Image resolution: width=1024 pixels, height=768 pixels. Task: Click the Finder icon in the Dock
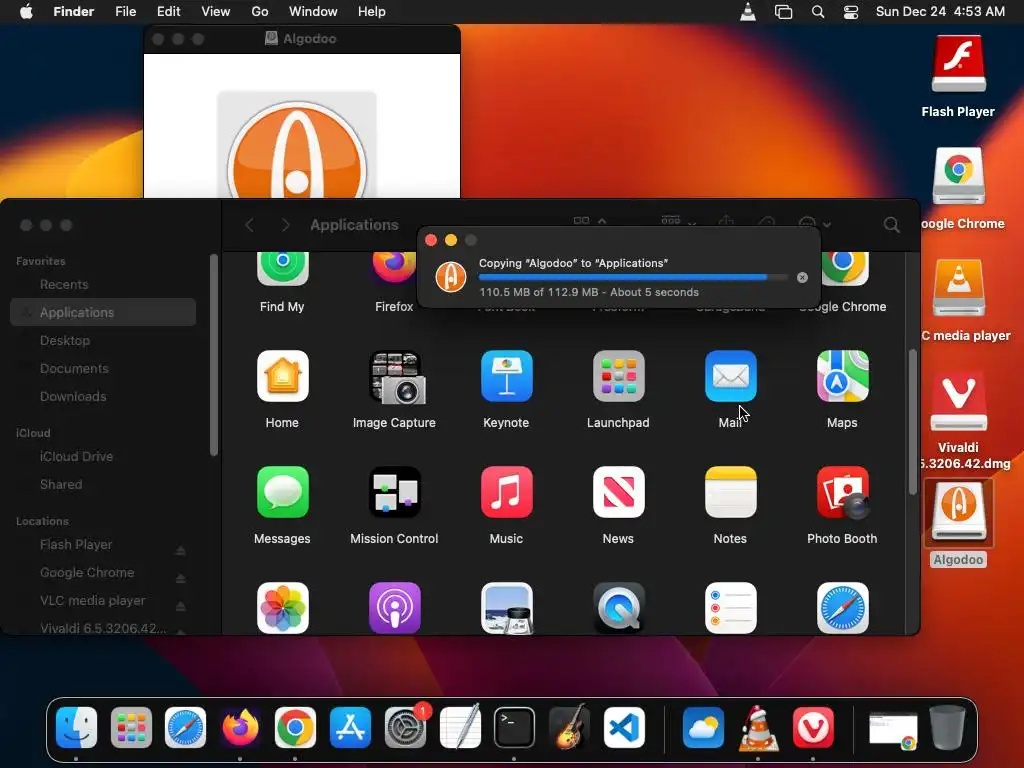pyautogui.click(x=76, y=728)
